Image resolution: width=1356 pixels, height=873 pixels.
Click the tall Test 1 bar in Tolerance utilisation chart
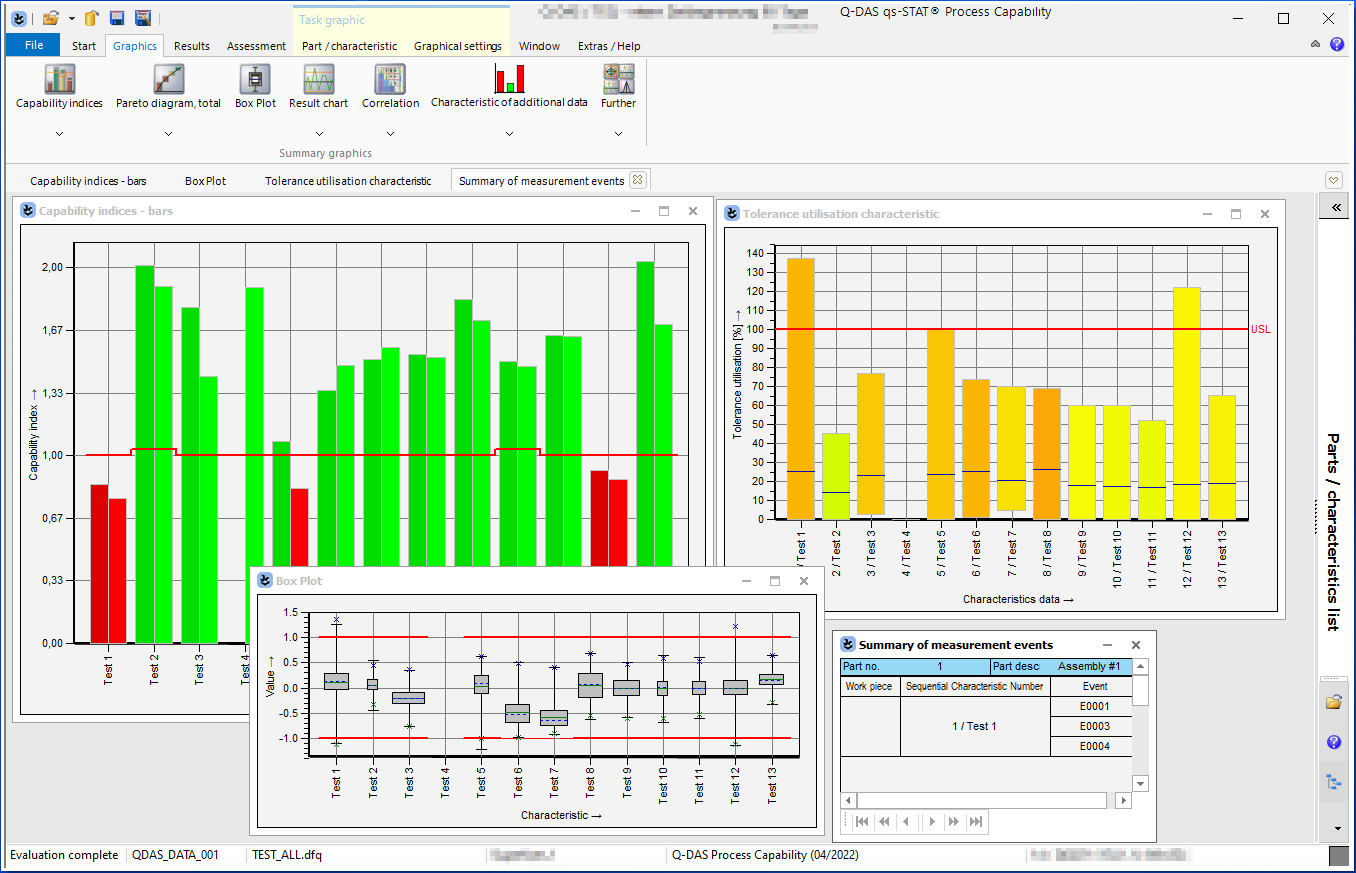[x=801, y=389]
